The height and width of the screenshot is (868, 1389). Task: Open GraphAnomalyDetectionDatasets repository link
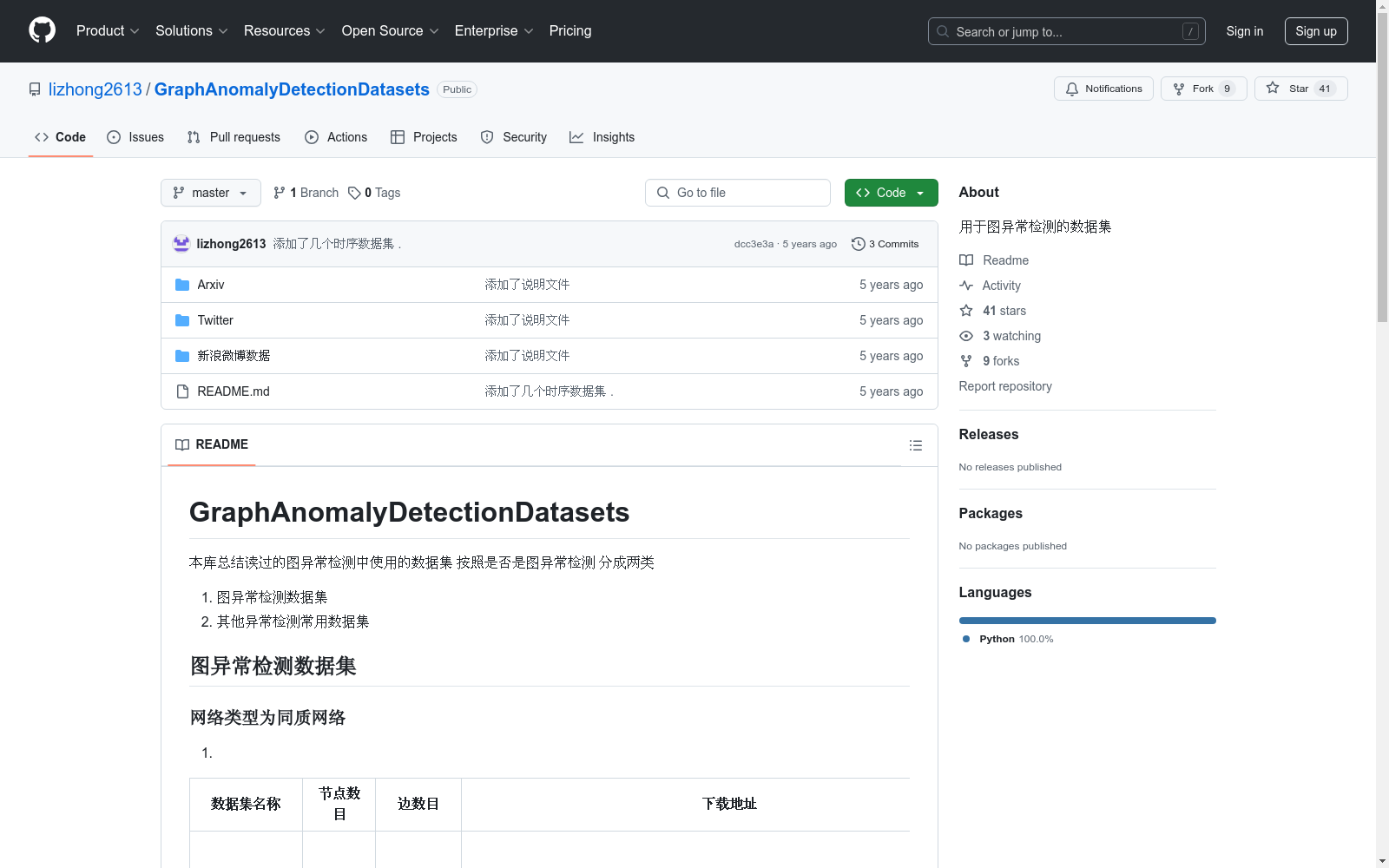click(x=292, y=89)
